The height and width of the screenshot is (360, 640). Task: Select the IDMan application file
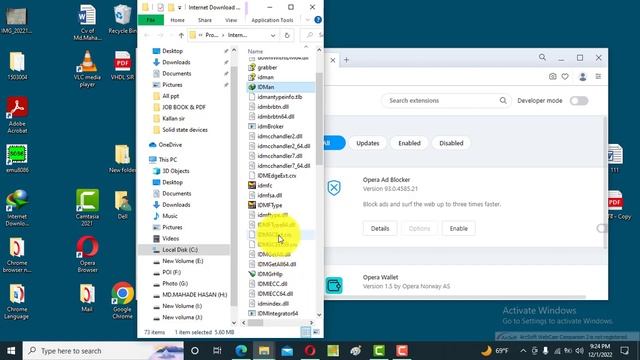click(281, 87)
